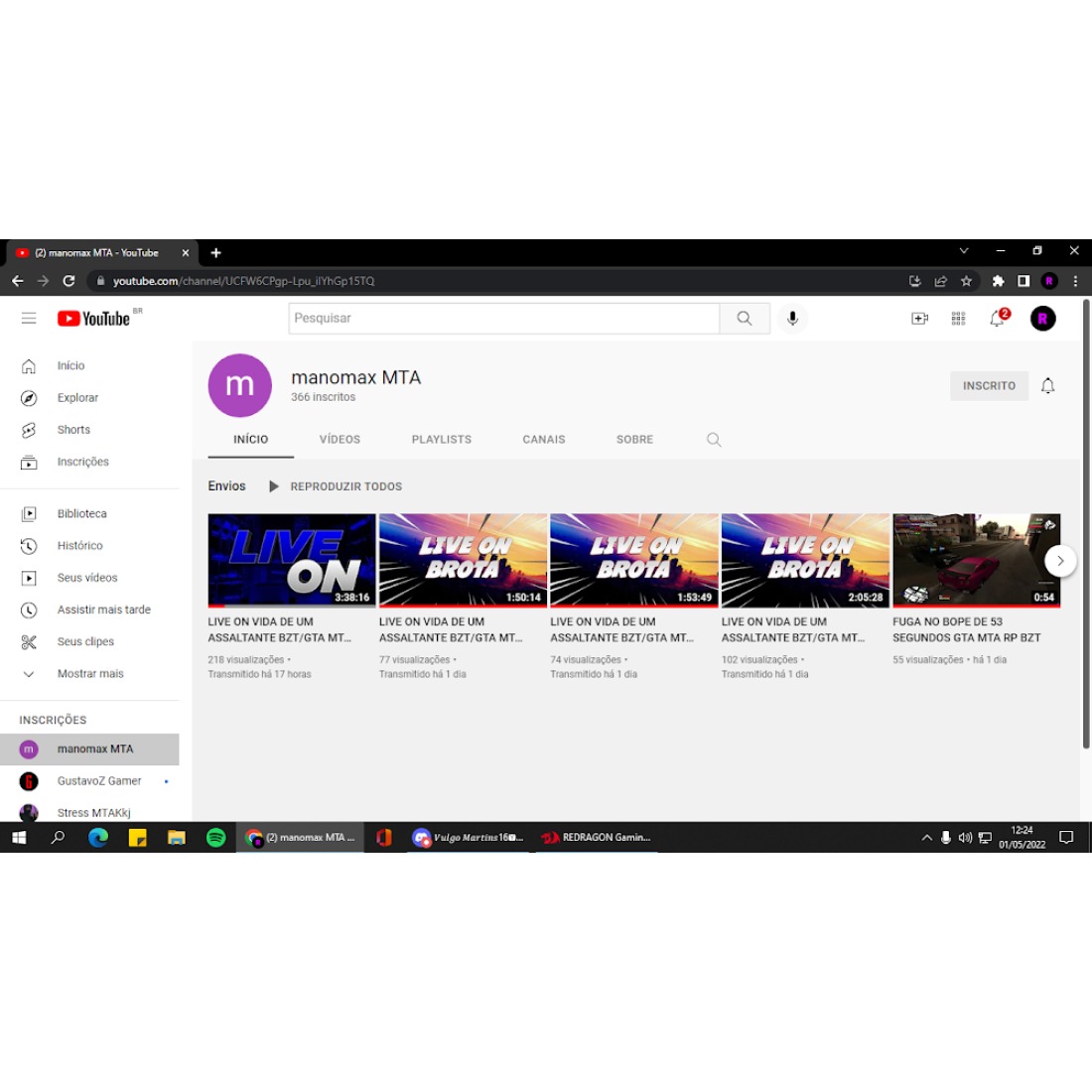Open Windows Start menu
The image size is (1092, 1092).
coord(20,837)
